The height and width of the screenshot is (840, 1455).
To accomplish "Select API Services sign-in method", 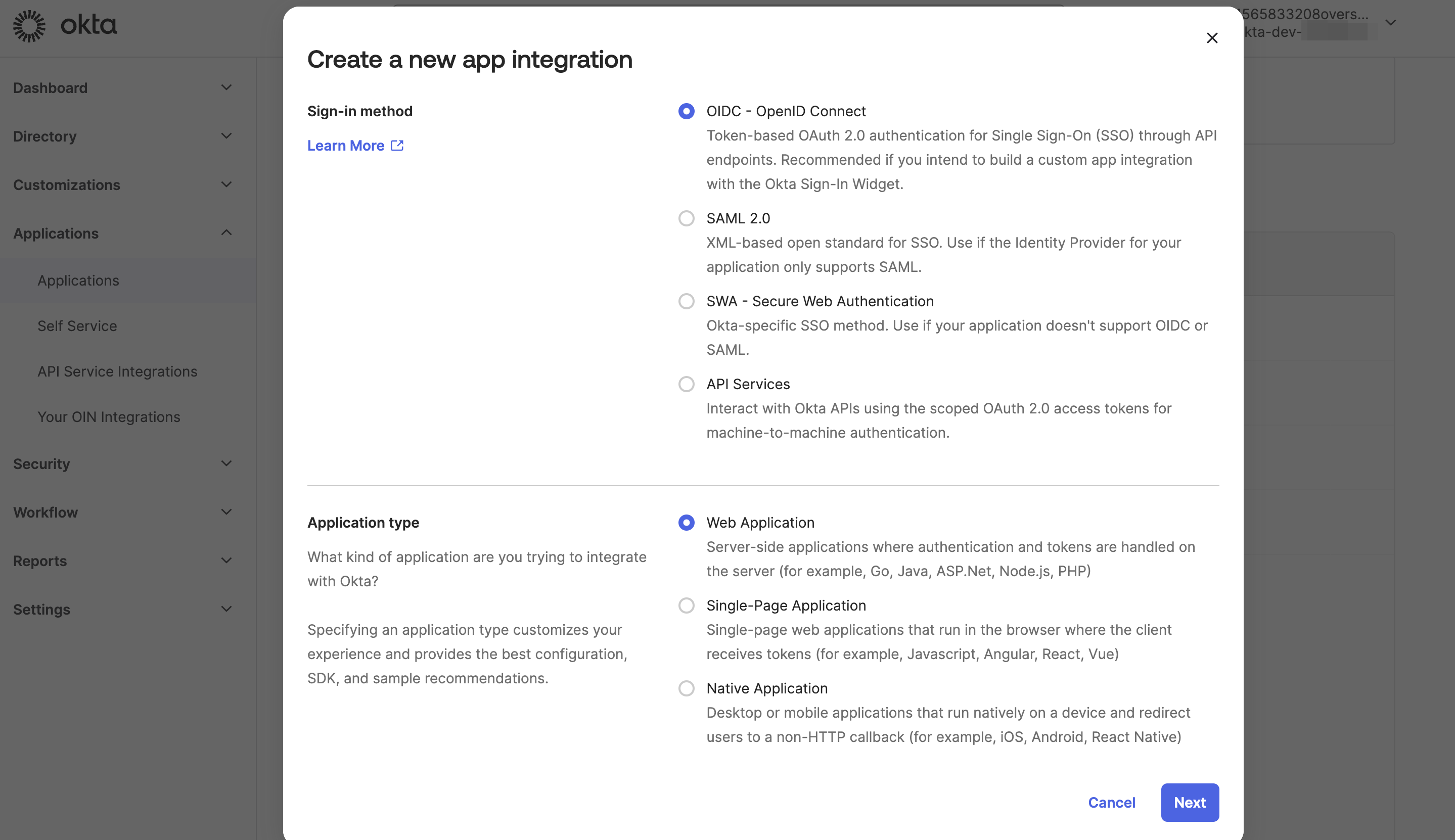I will click(x=686, y=384).
